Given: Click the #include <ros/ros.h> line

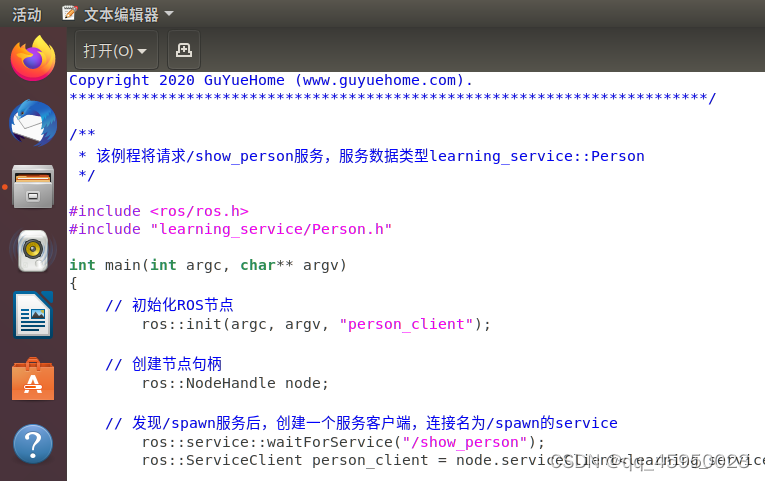Looking at the screenshot, I should 159,211.
